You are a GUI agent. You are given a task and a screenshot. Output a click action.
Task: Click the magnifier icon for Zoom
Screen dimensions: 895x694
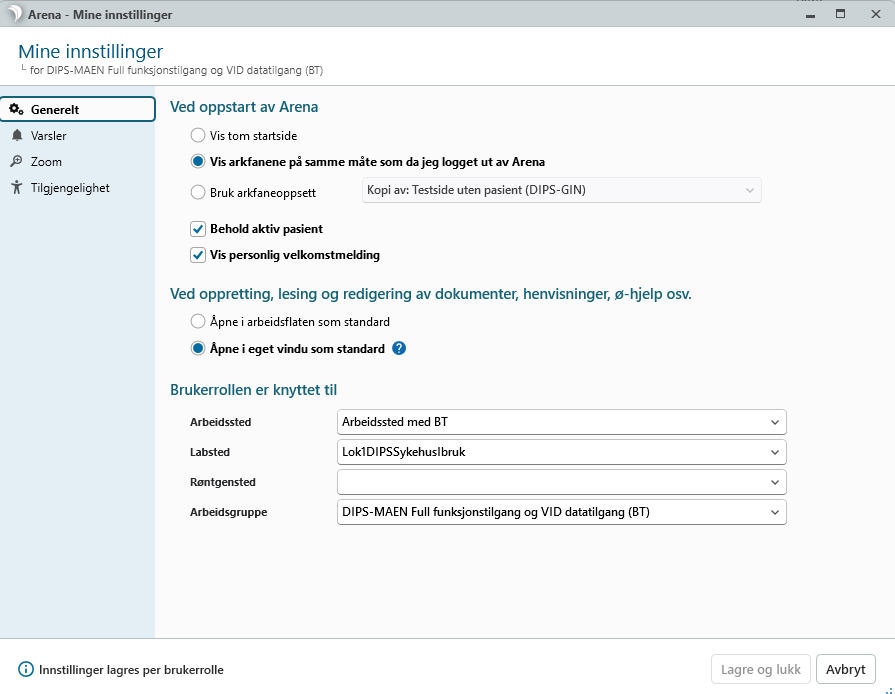coord(16,162)
